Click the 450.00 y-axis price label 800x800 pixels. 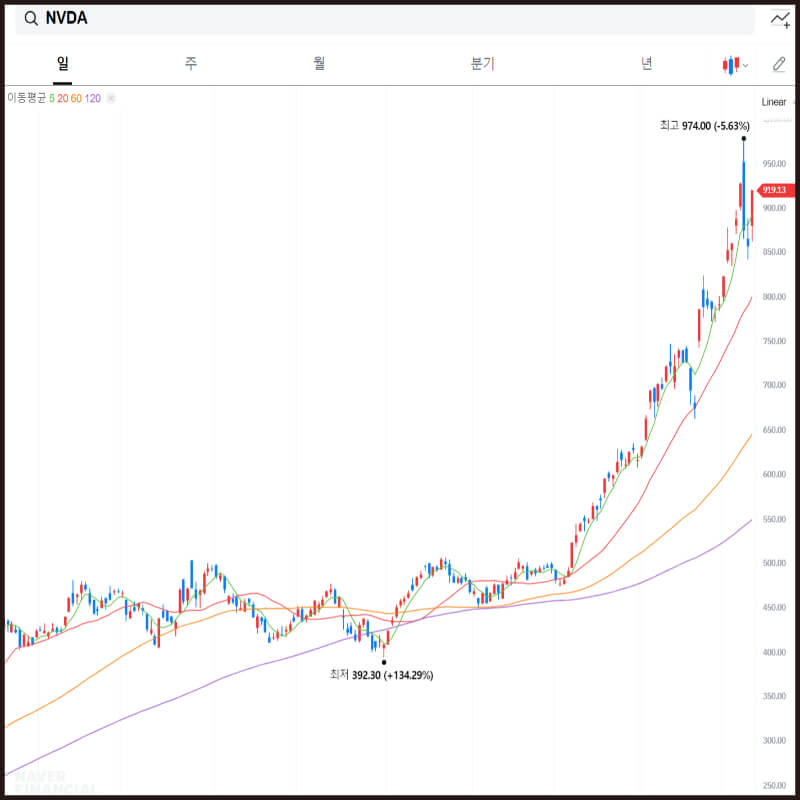pyautogui.click(x=774, y=607)
